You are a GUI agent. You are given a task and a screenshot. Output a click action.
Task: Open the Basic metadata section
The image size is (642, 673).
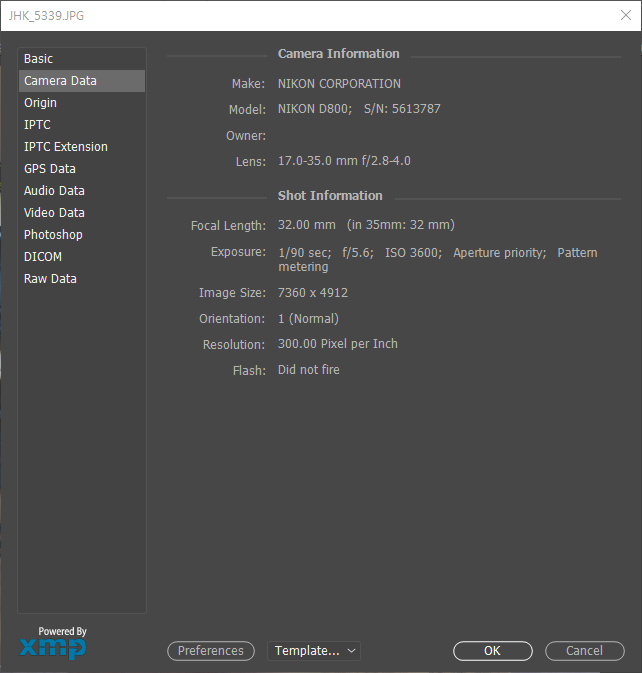pyautogui.click(x=82, y=59)
